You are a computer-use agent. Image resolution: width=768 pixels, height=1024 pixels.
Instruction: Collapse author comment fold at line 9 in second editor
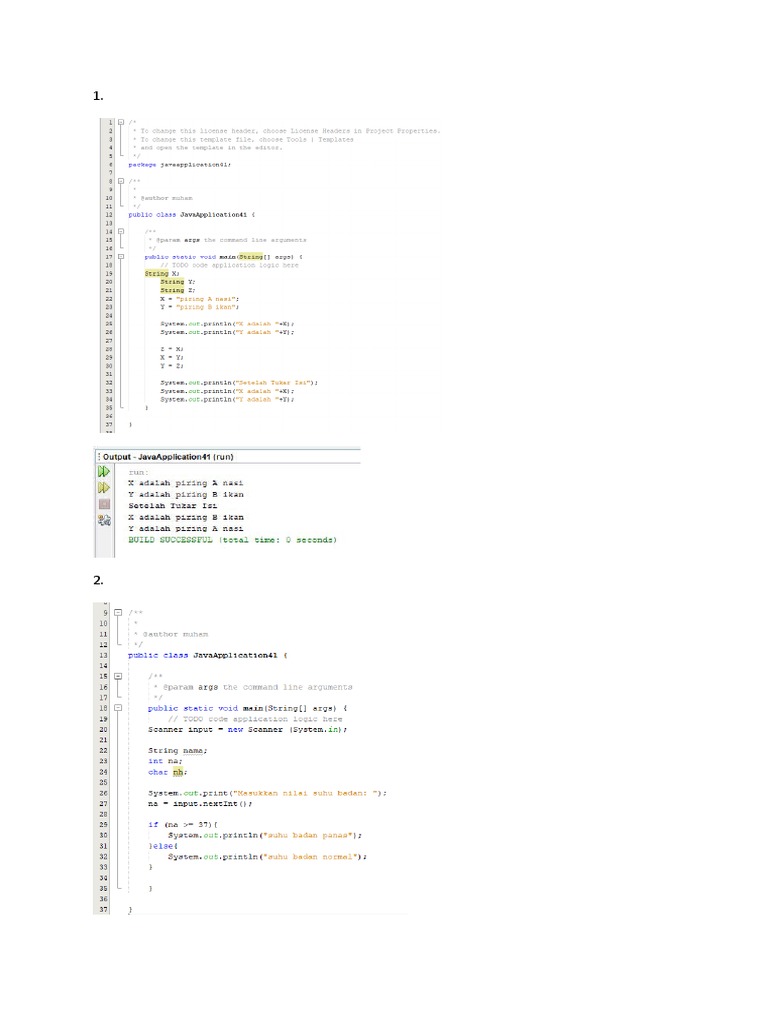click(118, 612)
